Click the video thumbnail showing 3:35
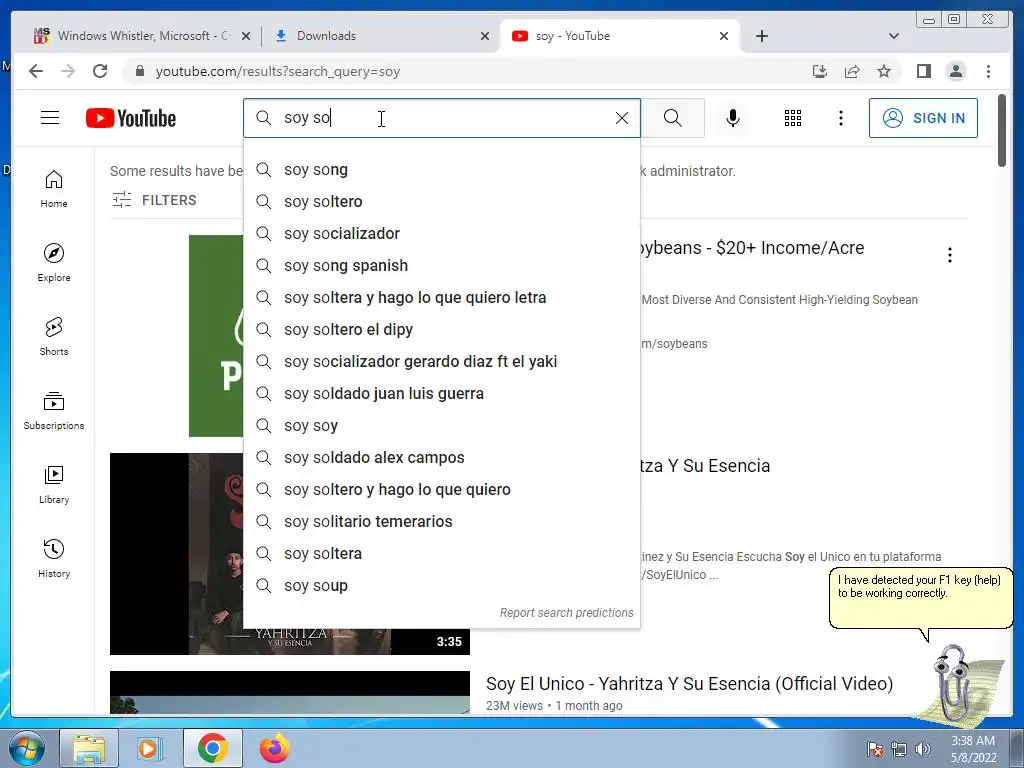The width and height of the screenshot is (1024, 768). (x=289, y=554)
